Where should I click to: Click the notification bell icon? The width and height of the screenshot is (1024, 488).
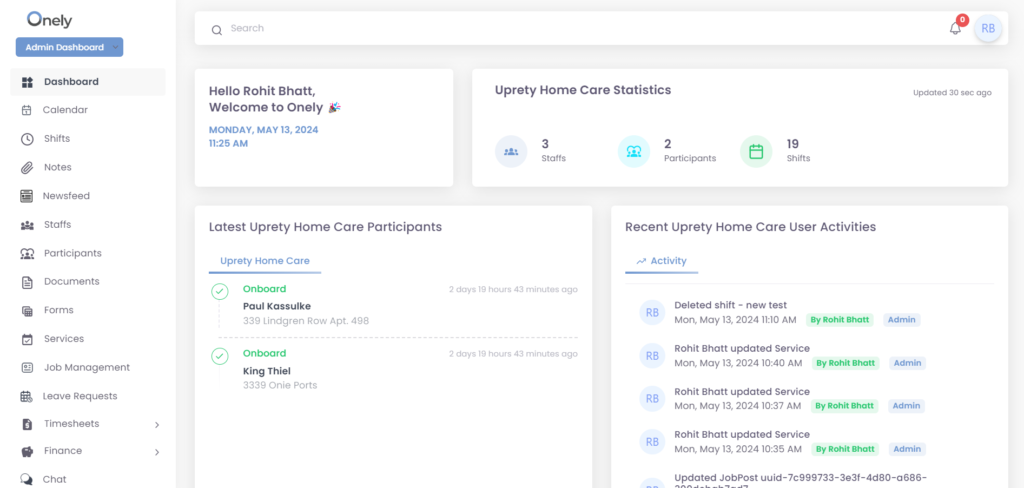point(955,29)
